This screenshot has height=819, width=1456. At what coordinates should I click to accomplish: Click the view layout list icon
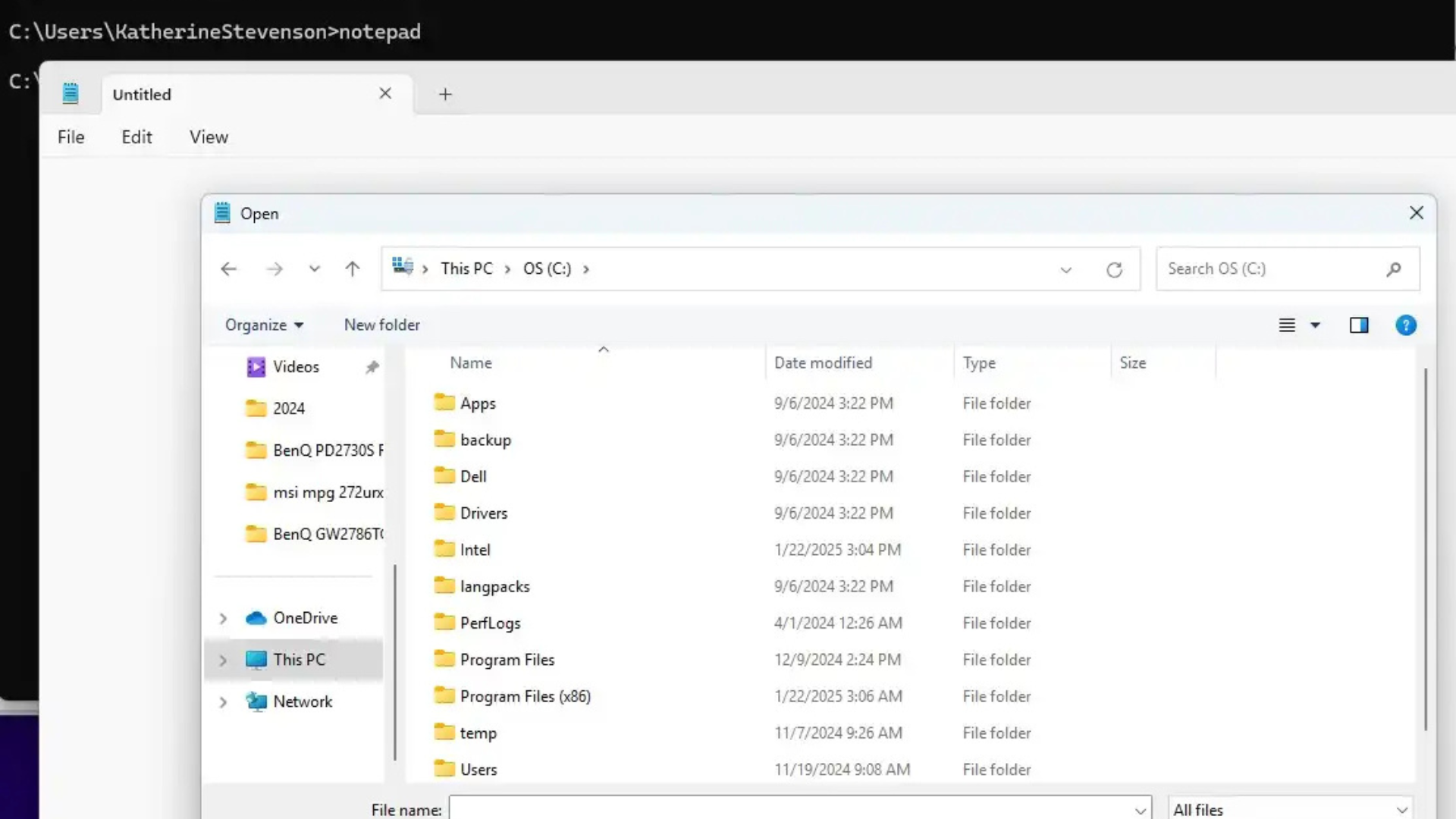(x=1287, y=325)
